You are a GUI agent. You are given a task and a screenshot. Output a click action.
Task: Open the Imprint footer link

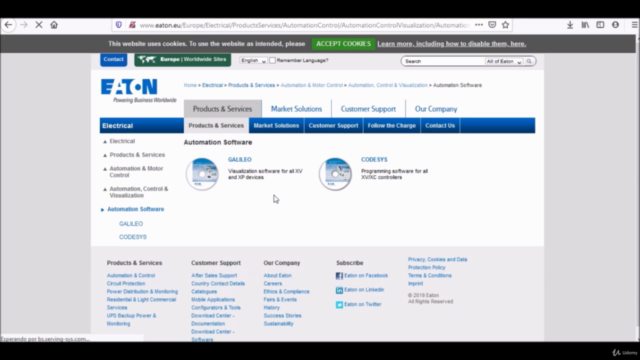tap(416, 283)
